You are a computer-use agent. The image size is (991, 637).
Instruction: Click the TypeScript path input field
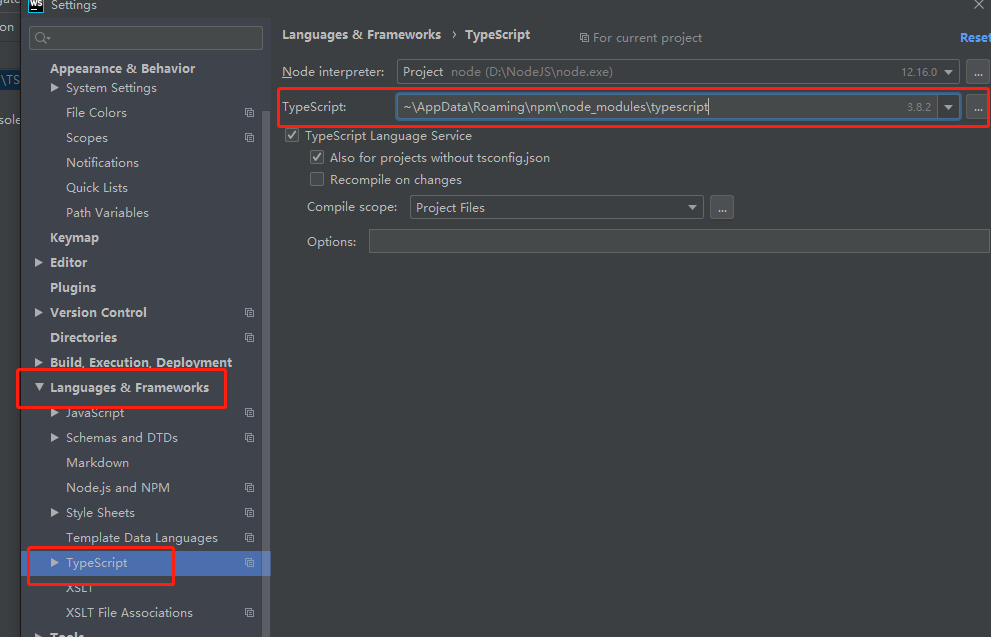click(x=667, y=107)
